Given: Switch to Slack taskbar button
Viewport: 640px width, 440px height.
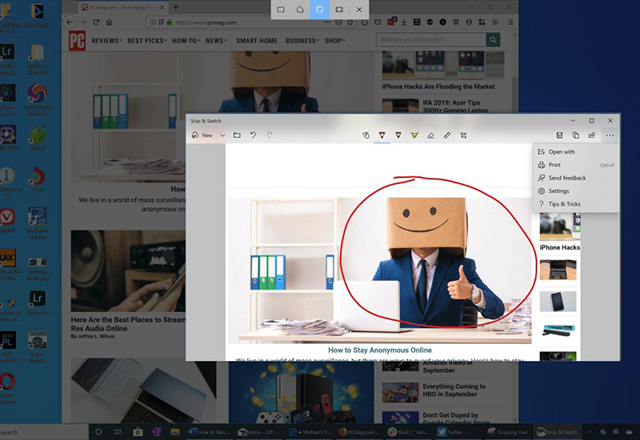Looking at the screenshot, I should pyautogui.click(x=408, y=432).
